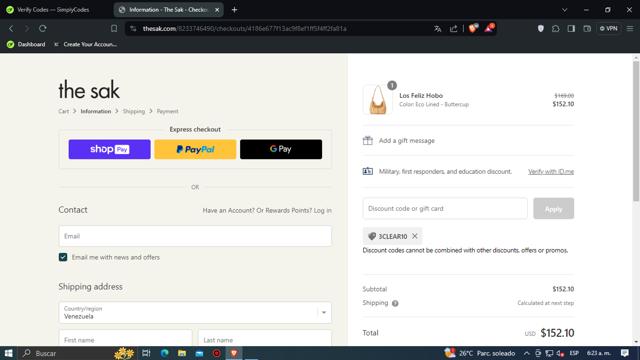Click the Shipping help question mark icon

[395, 303]
